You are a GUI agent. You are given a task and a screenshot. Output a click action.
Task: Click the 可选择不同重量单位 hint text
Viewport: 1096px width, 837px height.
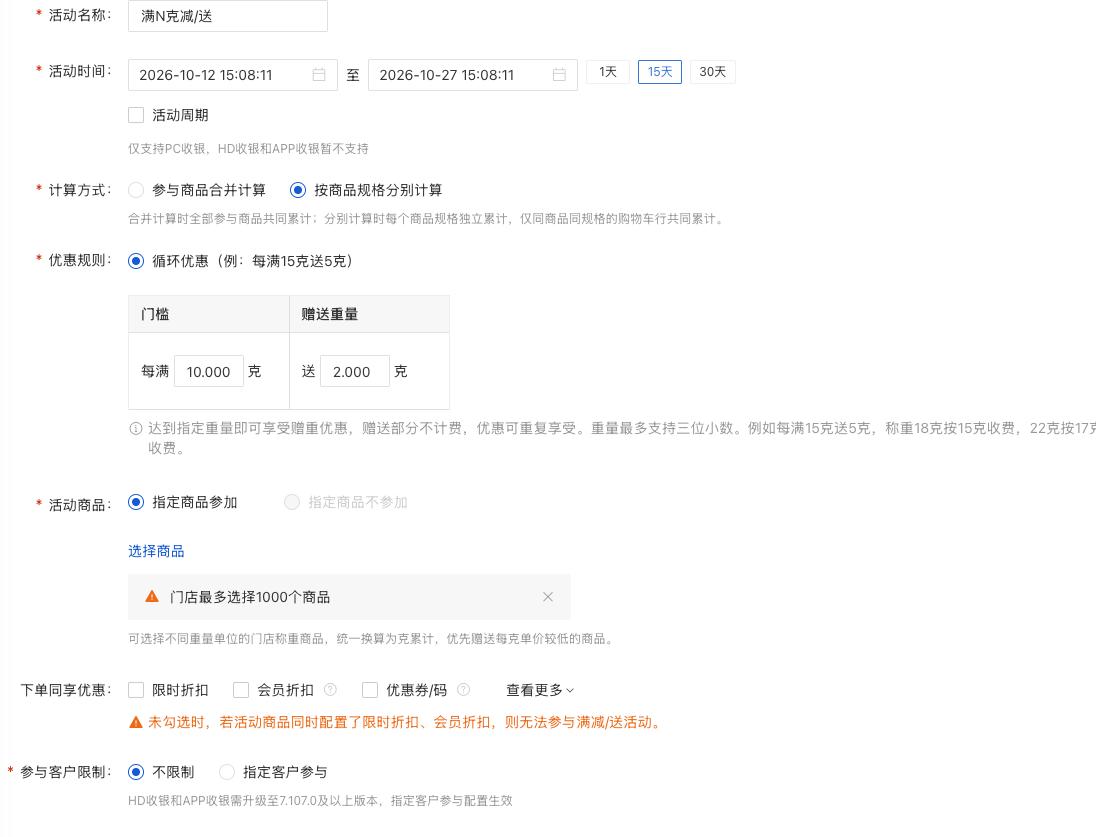tap(372, 638)
